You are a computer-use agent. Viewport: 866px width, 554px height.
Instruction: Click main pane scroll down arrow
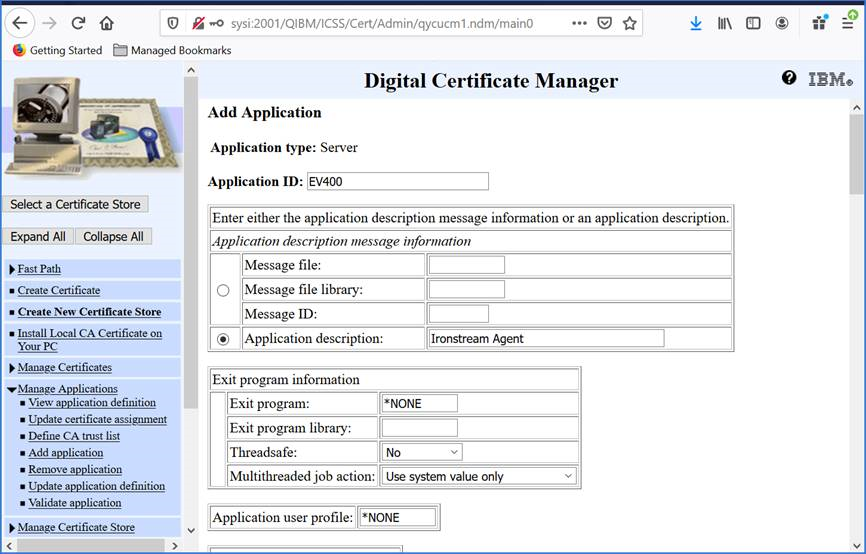857,546
